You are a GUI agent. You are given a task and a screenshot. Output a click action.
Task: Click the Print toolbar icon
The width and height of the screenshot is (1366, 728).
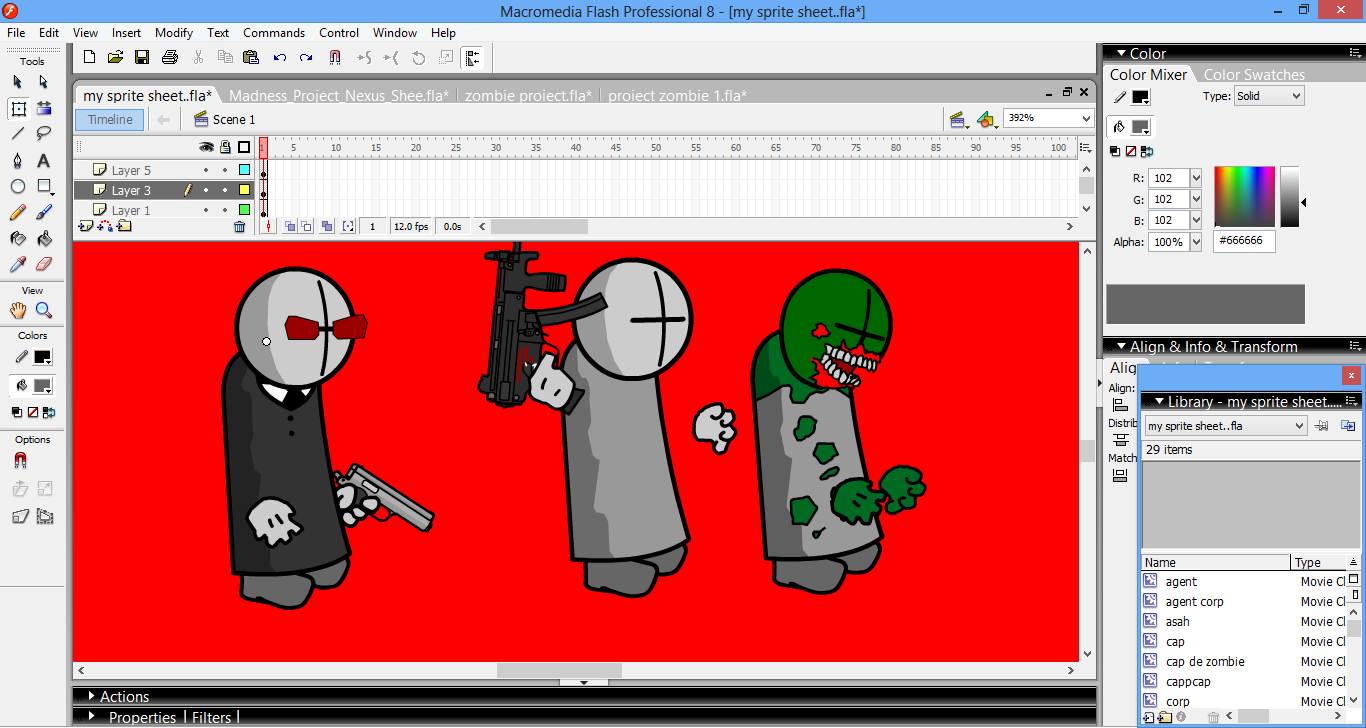coord(170,58)
